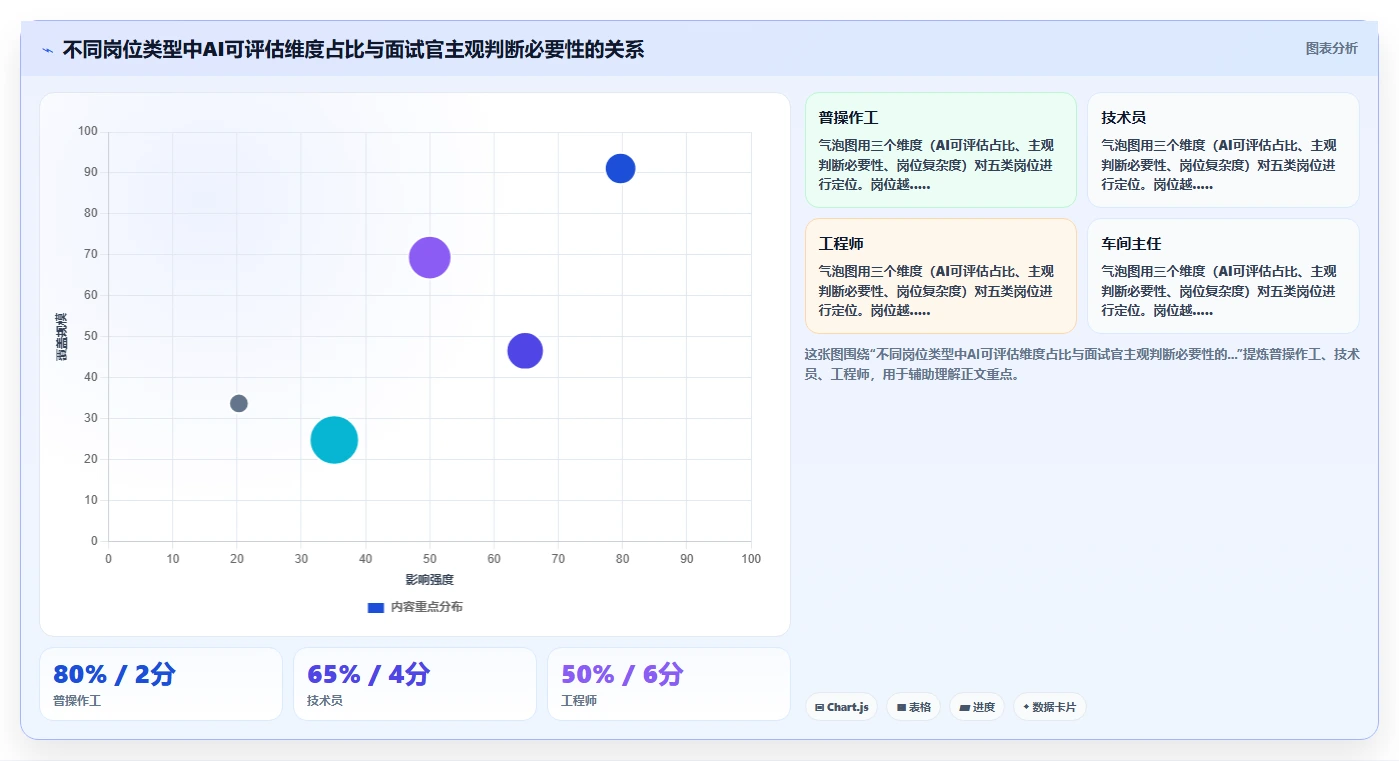Image resolution: width=1399 pixels, height=761 pixels.
Task: Click the 工程师 label under 50%
Action: point(579,701)
